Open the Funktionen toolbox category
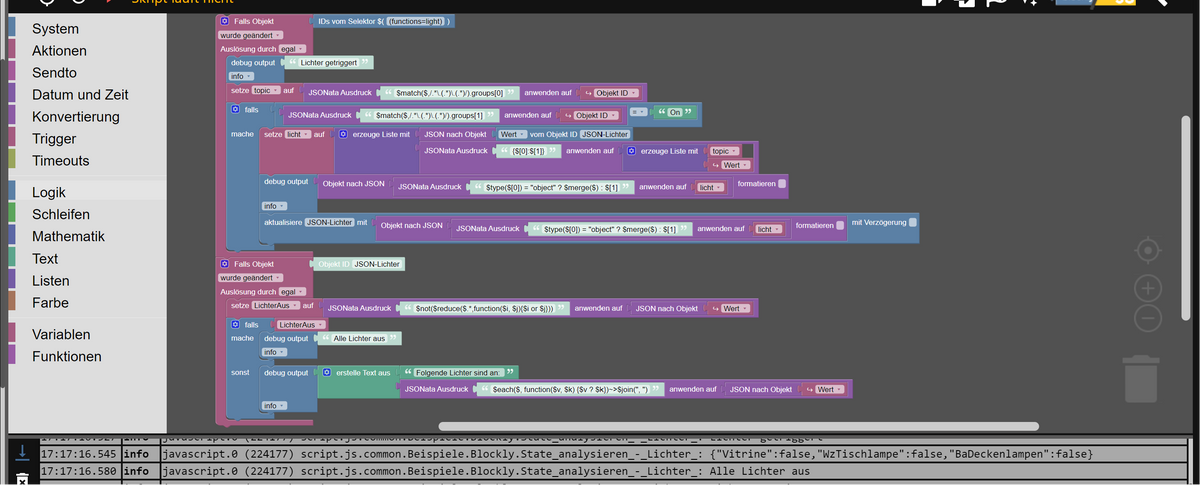1200x485 pixels. tap(67, 357)
